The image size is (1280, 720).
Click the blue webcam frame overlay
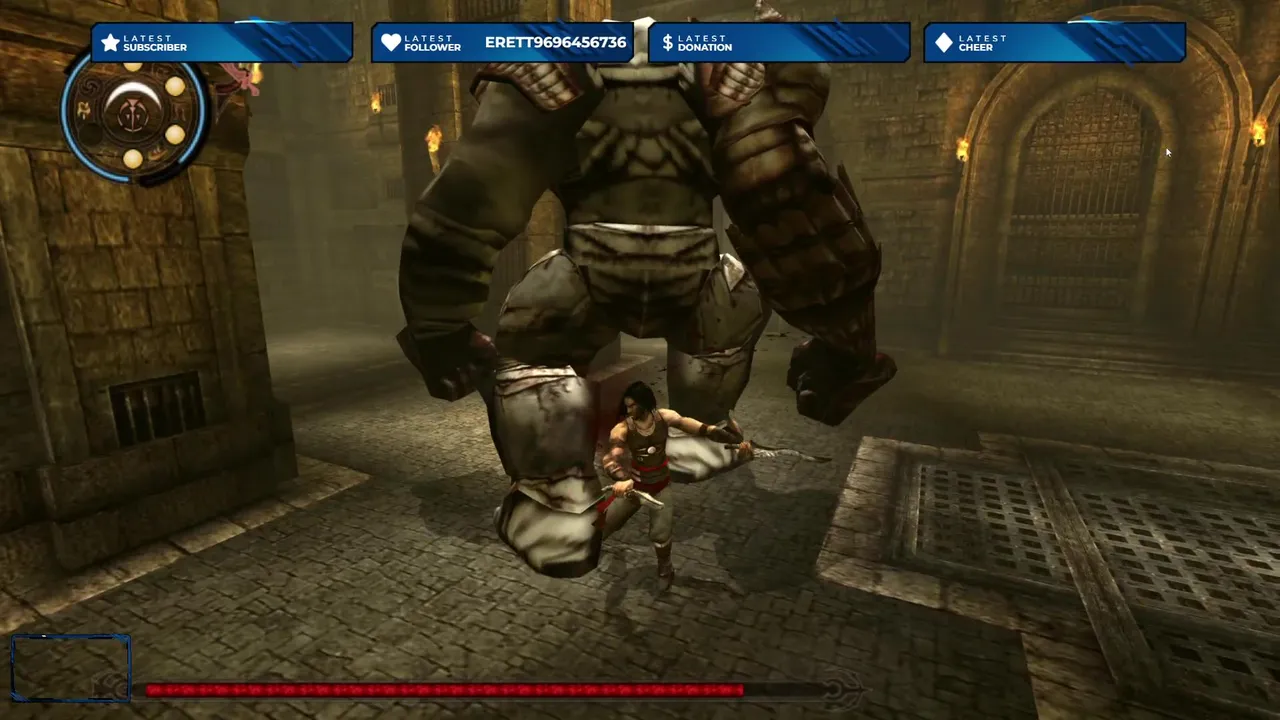tap(71, 668)
